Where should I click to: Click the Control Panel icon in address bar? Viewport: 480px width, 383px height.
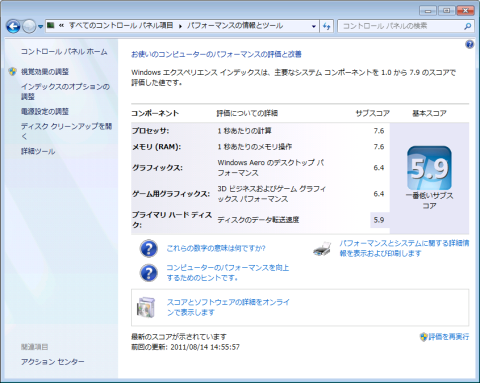pyautogui.click(x=51, y=25)
